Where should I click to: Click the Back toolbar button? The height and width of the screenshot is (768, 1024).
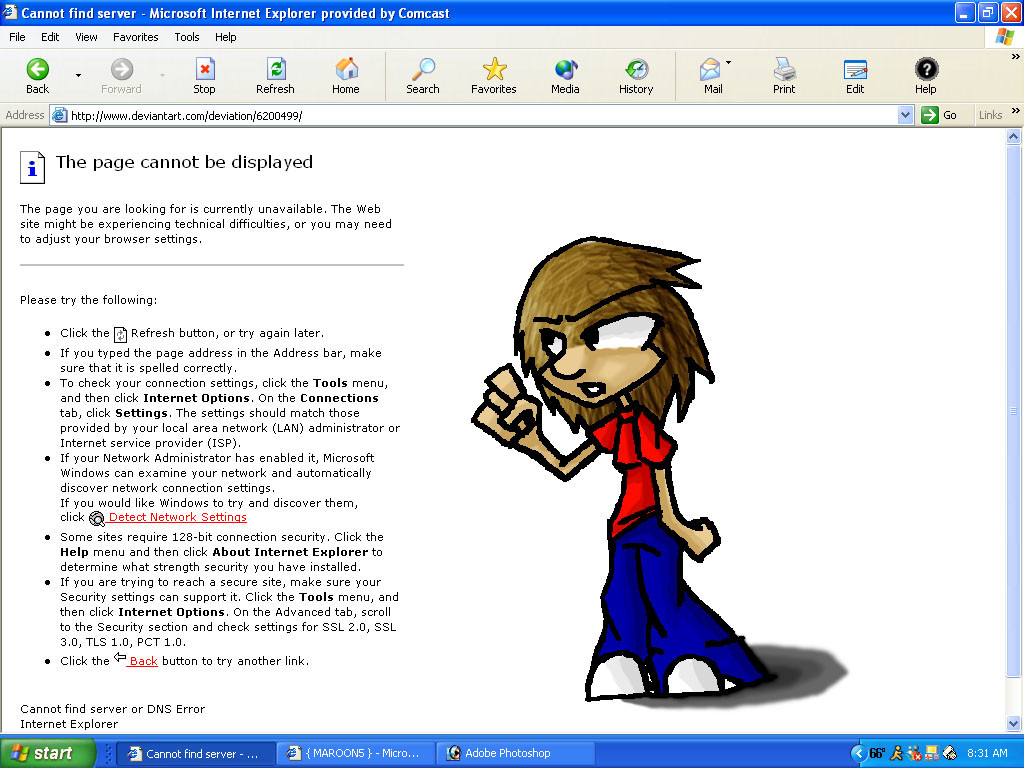coord(37,76)
